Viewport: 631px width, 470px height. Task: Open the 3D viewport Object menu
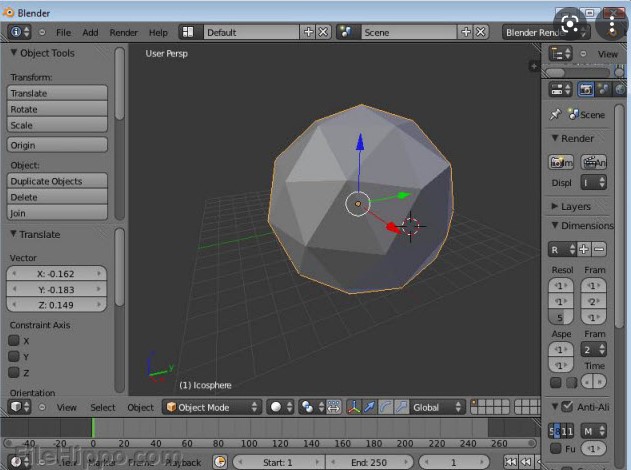(140, 407)
